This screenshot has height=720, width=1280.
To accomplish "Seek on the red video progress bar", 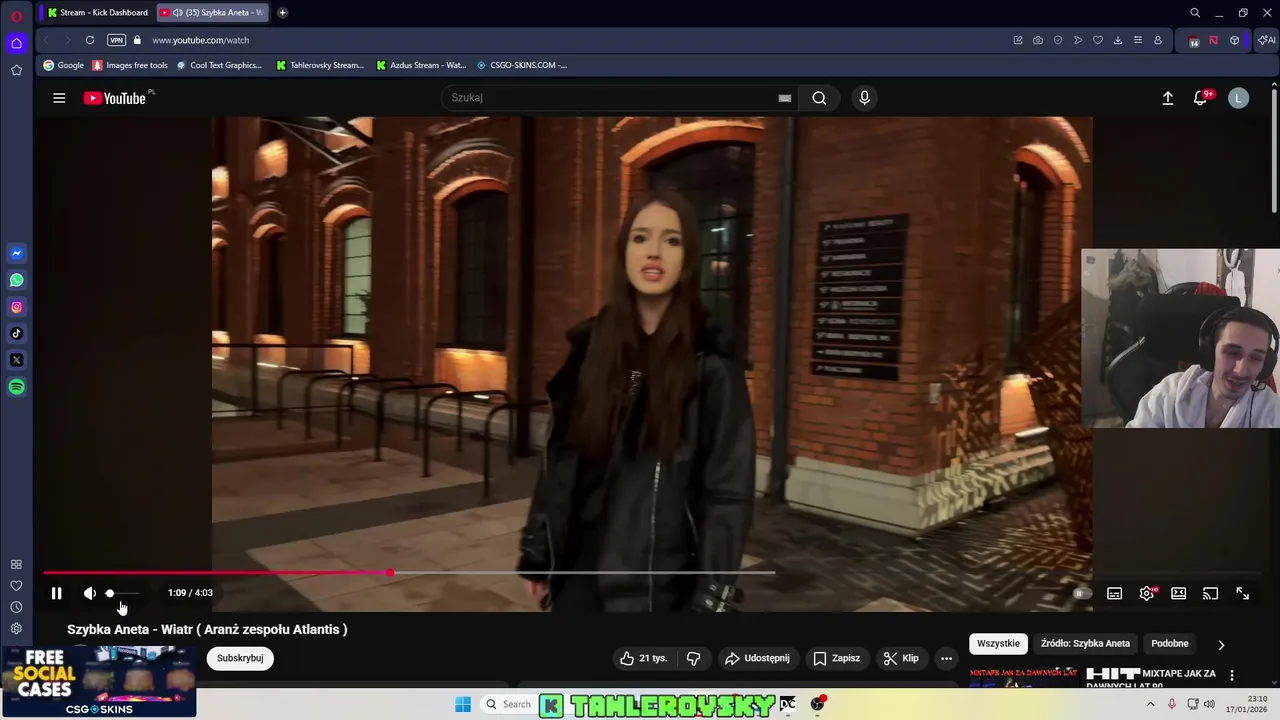I will [409, 573].
